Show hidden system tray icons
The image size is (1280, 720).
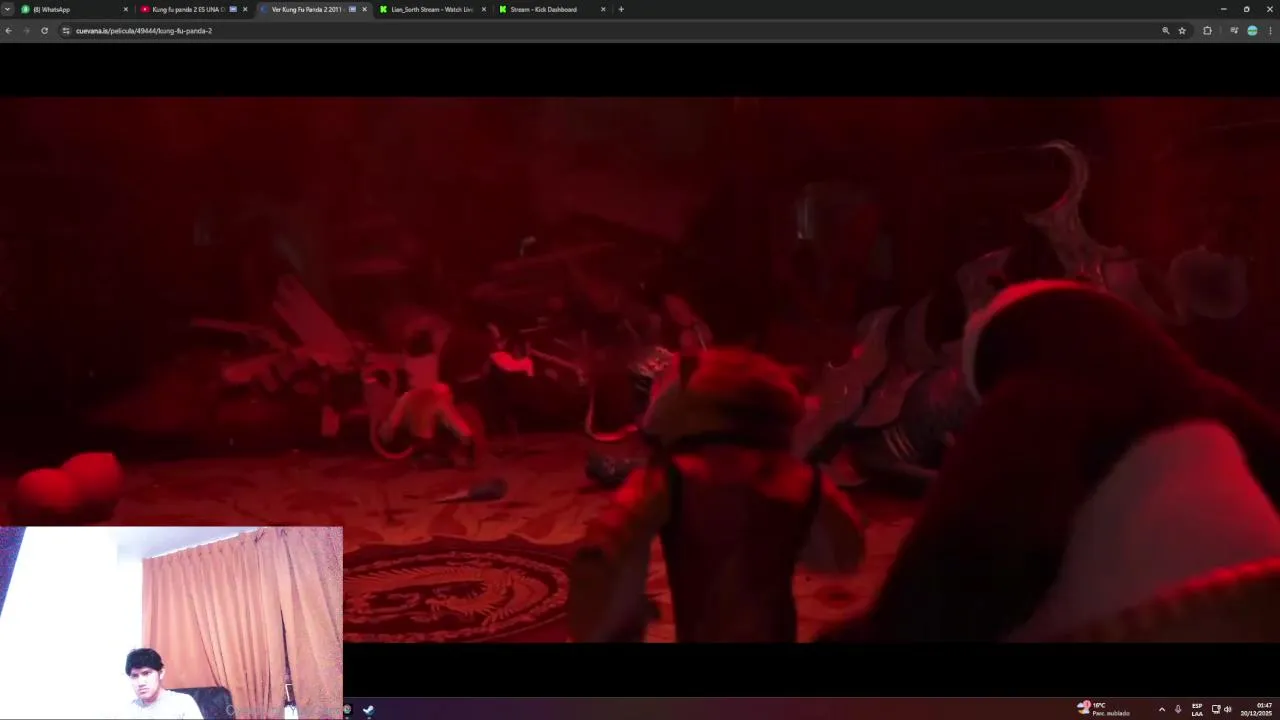tap(1161, 709)
